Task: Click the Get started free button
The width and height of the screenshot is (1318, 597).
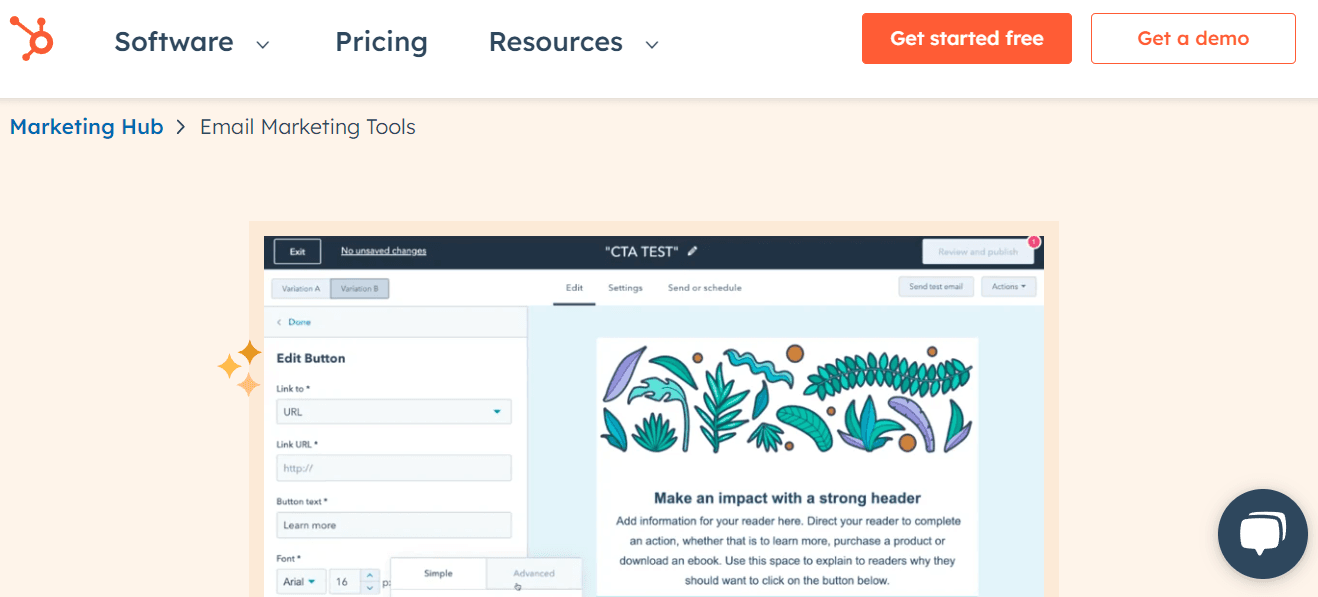Action: click(966, 38)
